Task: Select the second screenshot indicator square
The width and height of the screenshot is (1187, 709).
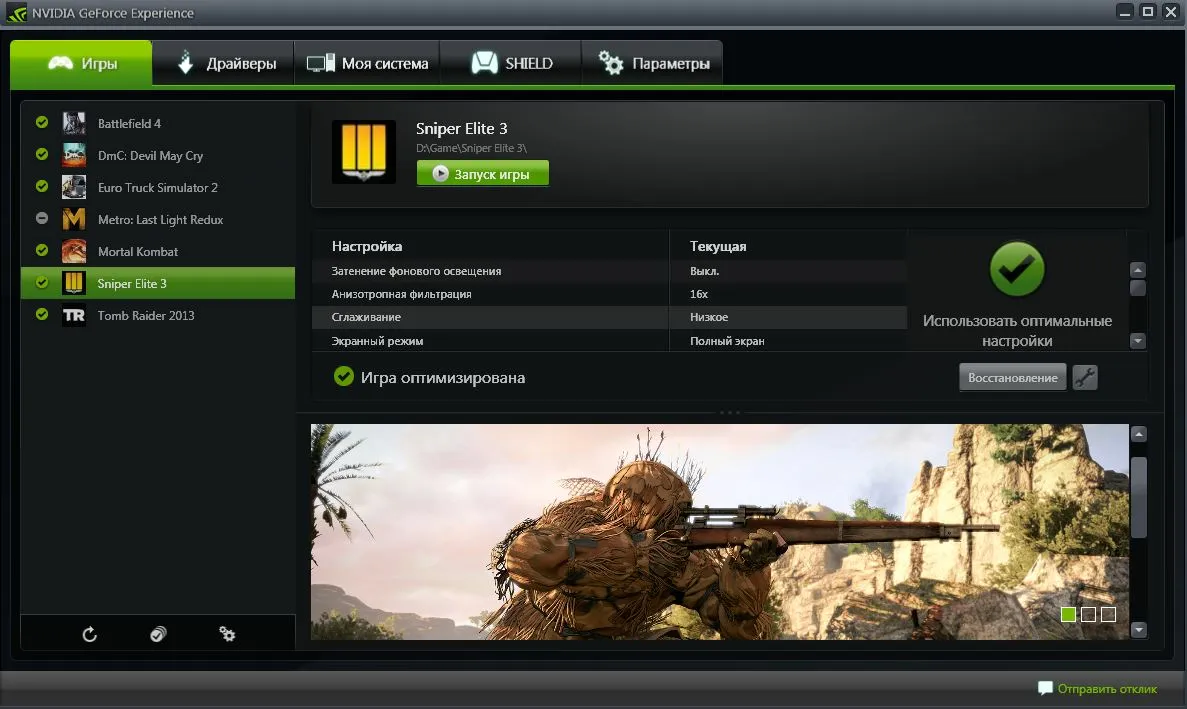Action: click(1088, 614)
